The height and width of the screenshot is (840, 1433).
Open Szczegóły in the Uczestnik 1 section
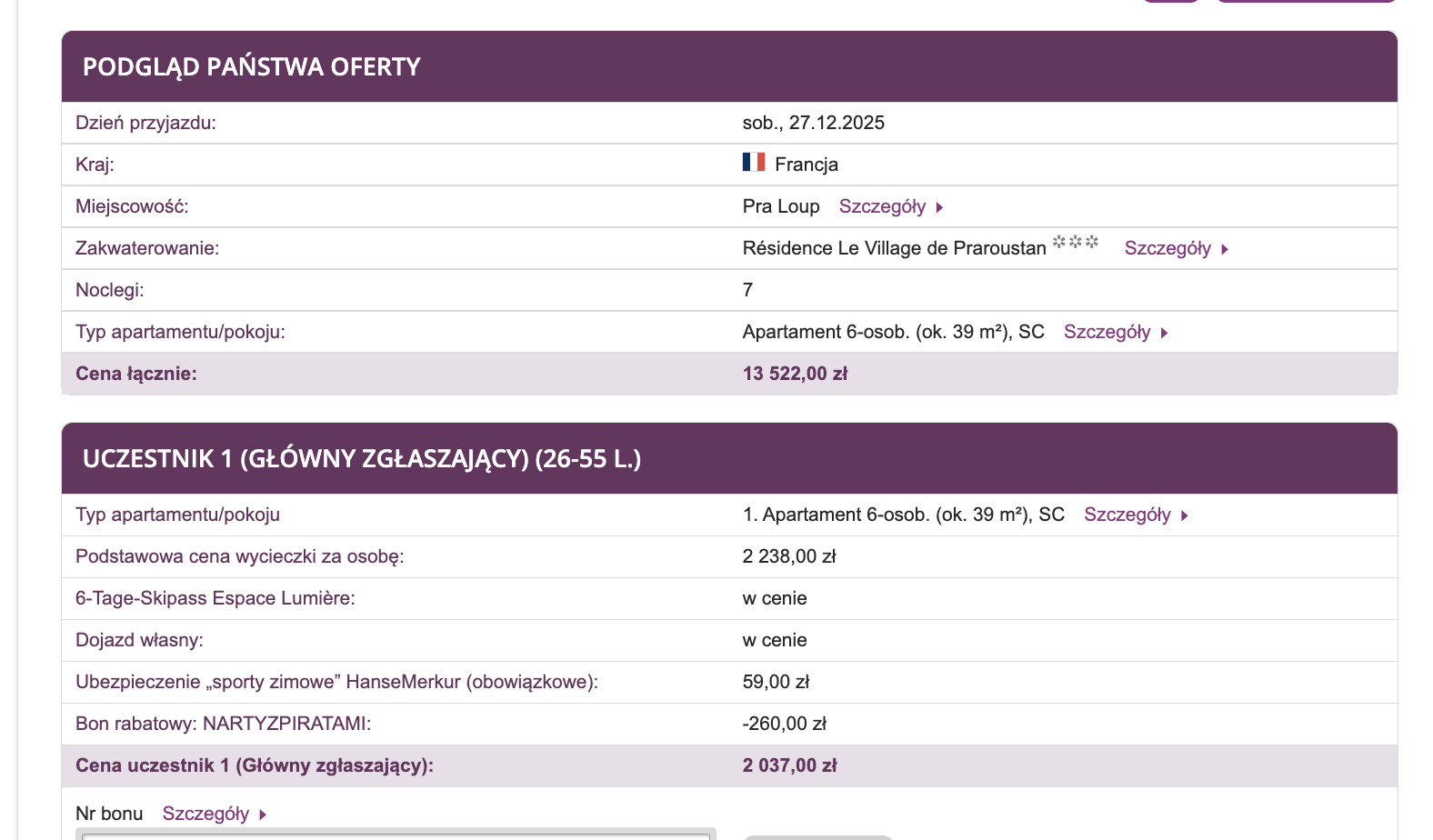pyautogui.click(x=1127, y=515)
